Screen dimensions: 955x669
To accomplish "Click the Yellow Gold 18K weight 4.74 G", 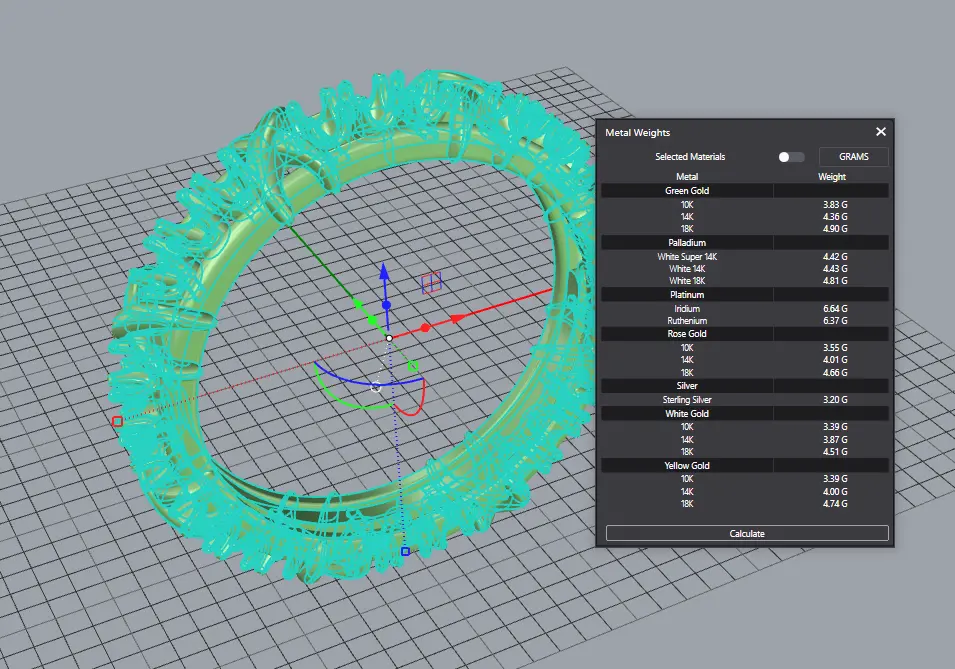I will click(x=835, y=503).
